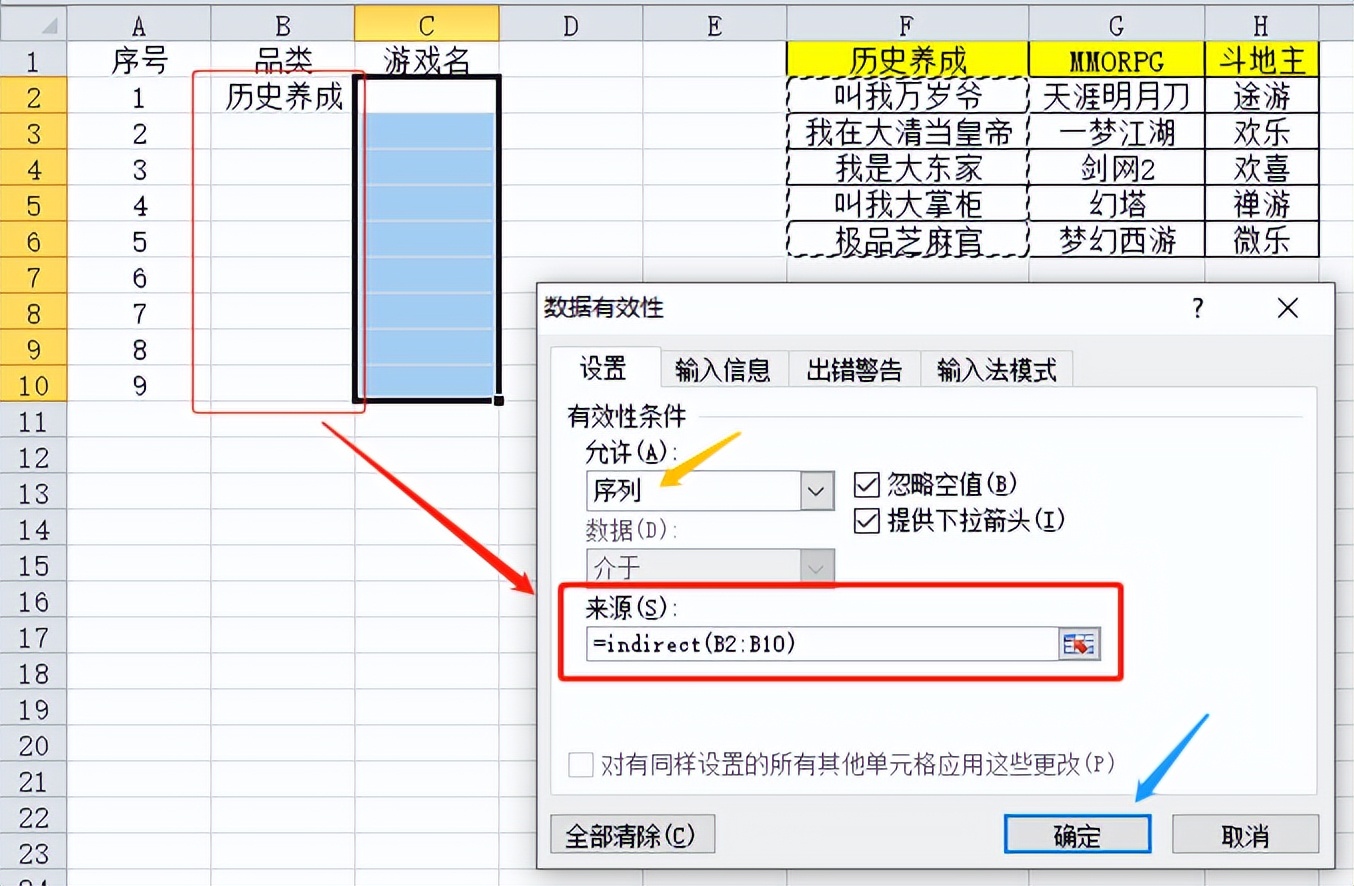This screenshot has height=886, width=1354.
Task: Click cell A6 containing 5
Action: (139, 241)
